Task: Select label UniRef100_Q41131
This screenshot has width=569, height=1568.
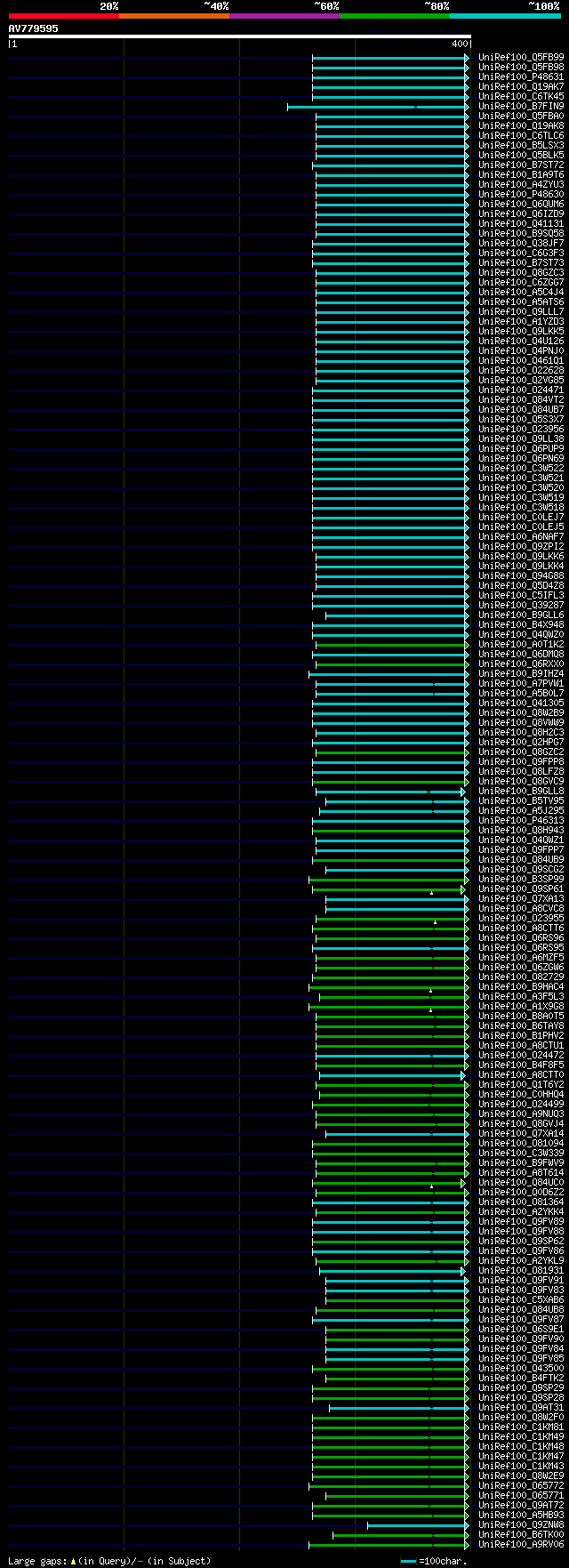Action: coord(521,223)
